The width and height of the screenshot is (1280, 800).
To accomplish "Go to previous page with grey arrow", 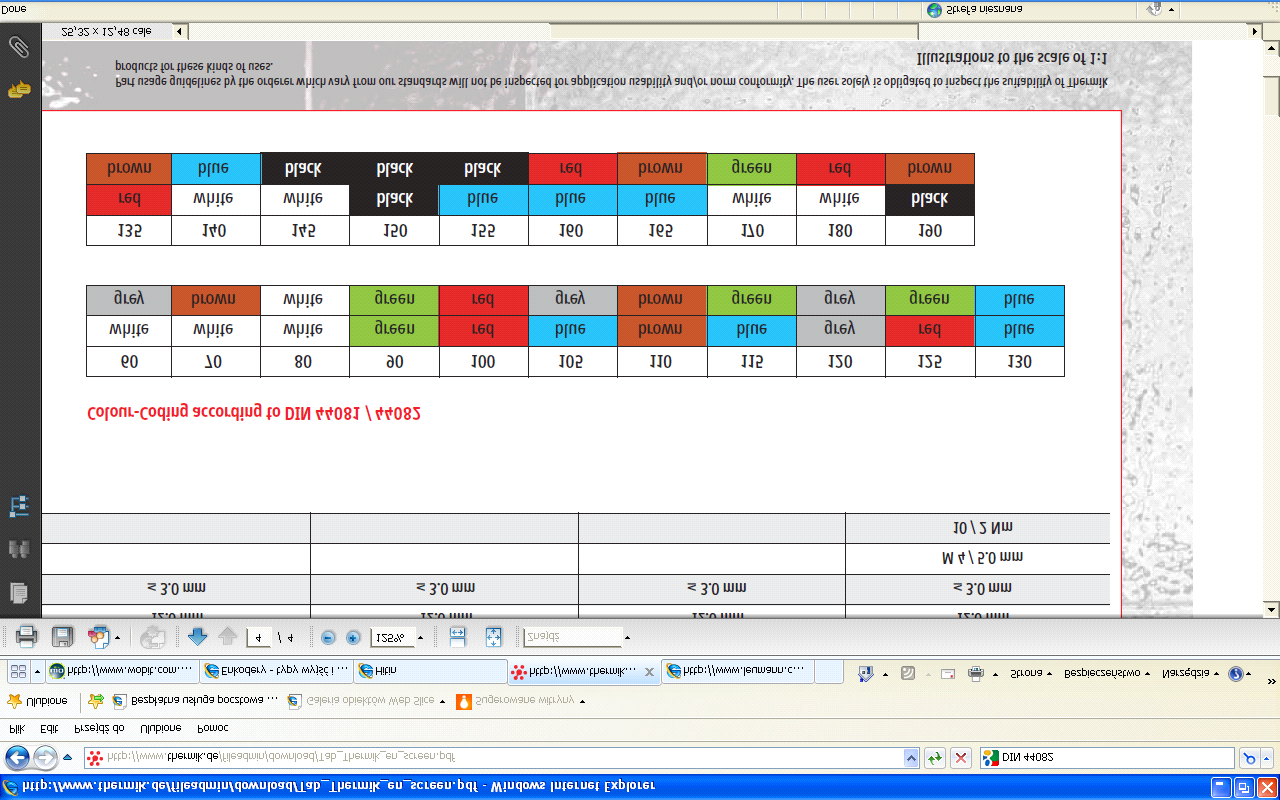I will tap(228, 636).
